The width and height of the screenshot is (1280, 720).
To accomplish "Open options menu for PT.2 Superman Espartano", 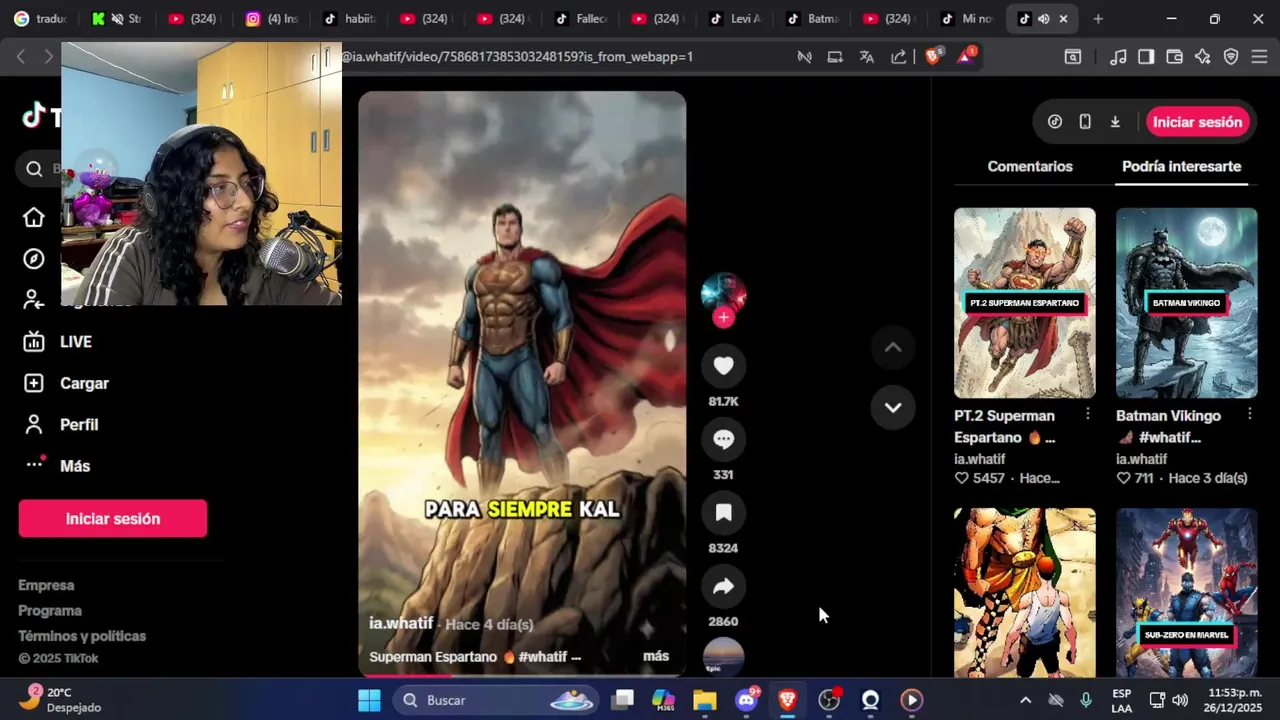I will coord(1088,414).
